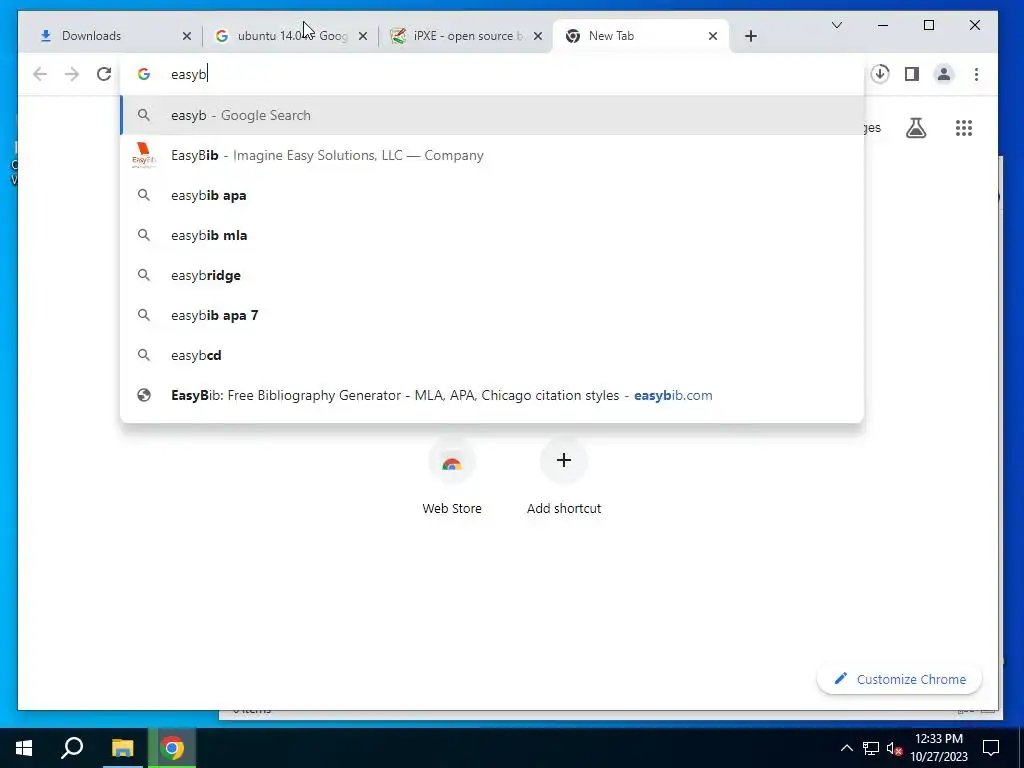Click the address bar containing easyb

coord(492,74)
